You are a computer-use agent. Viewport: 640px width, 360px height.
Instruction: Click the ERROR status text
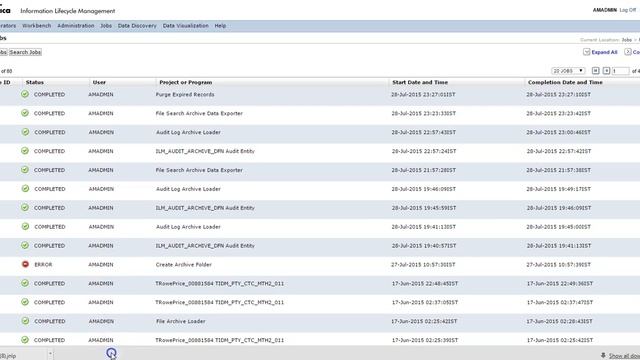tap(43, 264)
